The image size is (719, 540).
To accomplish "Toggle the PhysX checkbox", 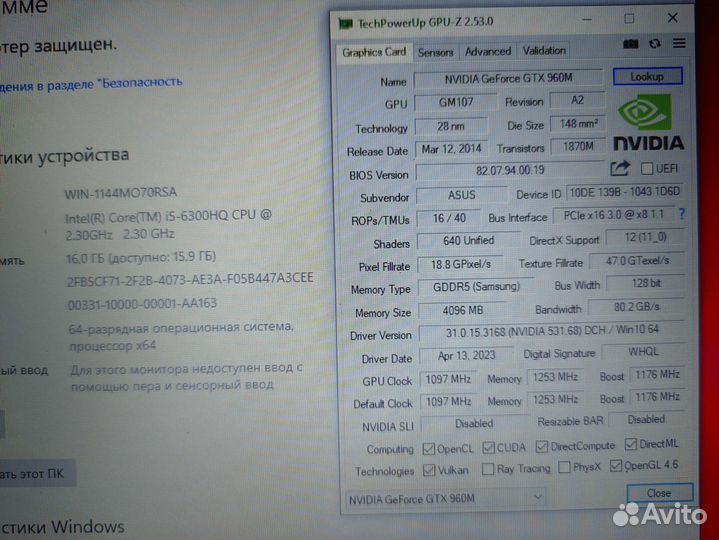I will (564, 467).
